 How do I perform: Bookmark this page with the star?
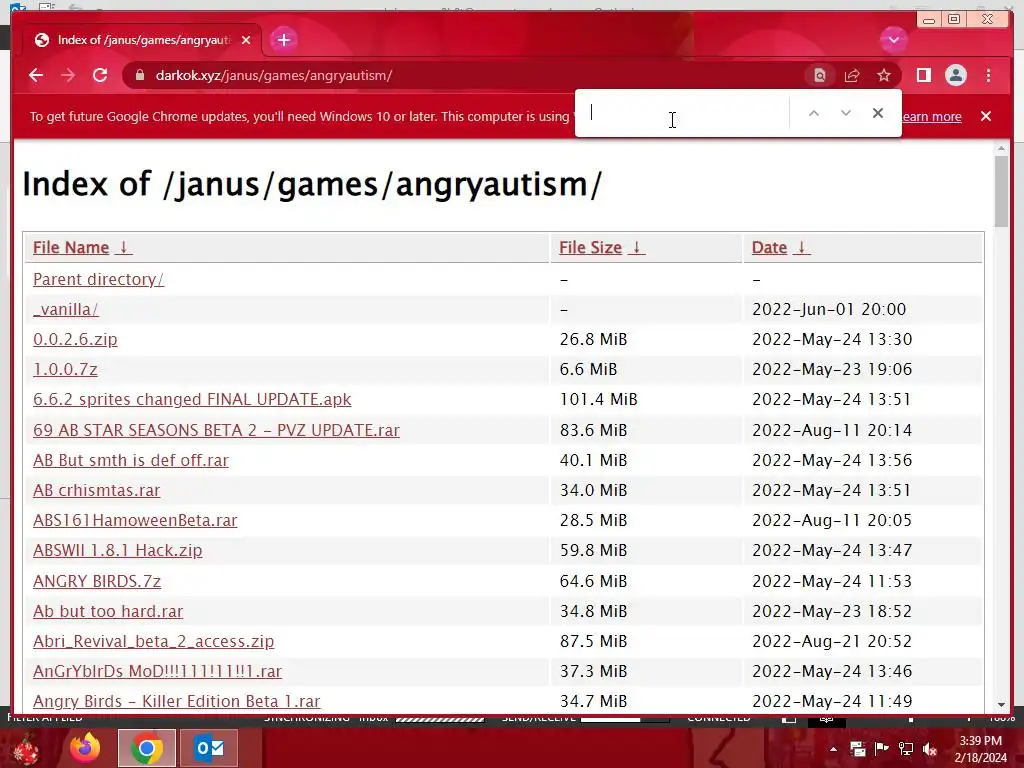pyautogui.click(x=884, y=76)
